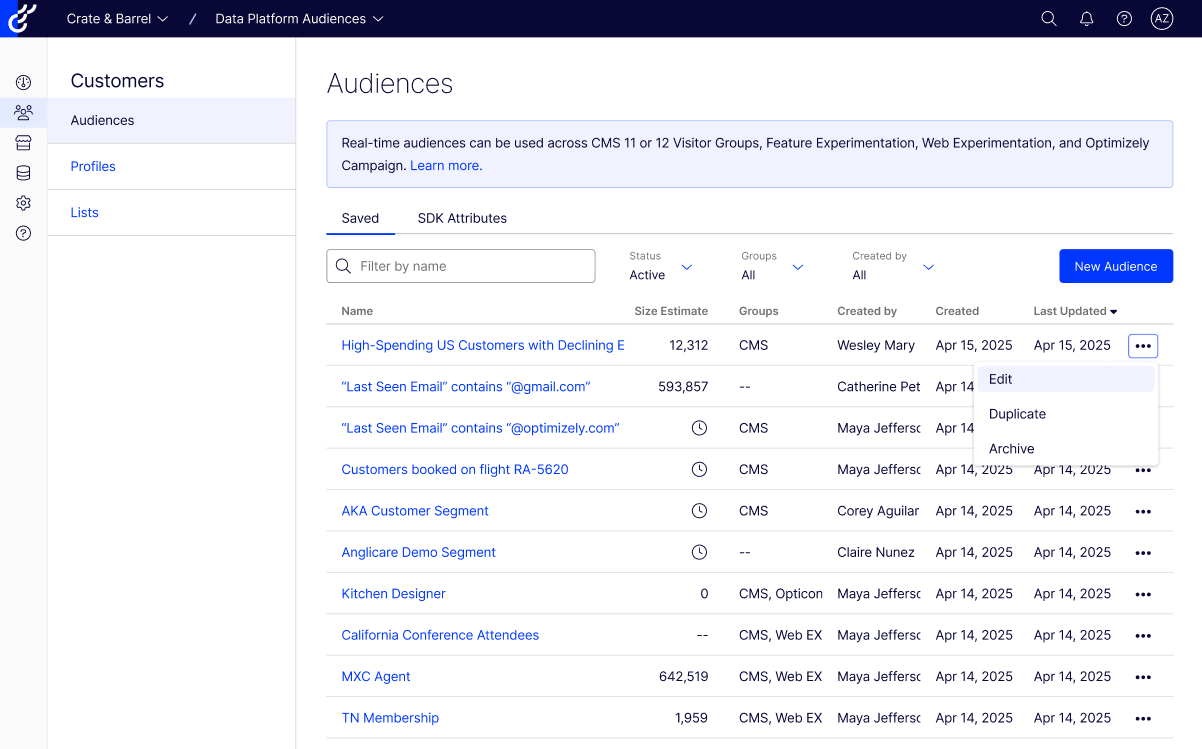1202x749 pixels.
Task: Open notifications bell icon
Action: pyautogui.click(x=1086, y=19)
